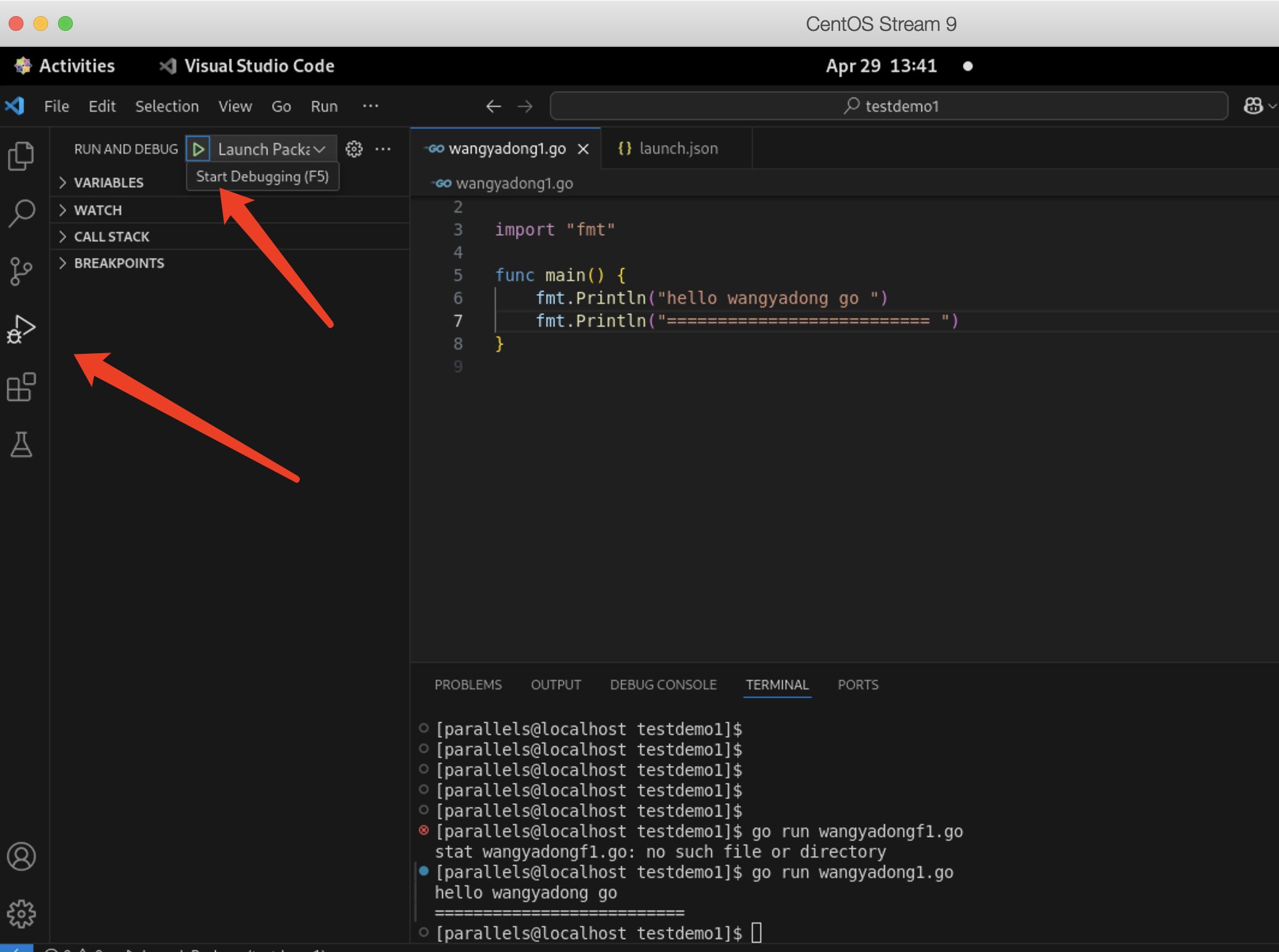Viewport: 1279px width, 952px height.
Task: Start debugging with the green play button
Action: (198, 148)
